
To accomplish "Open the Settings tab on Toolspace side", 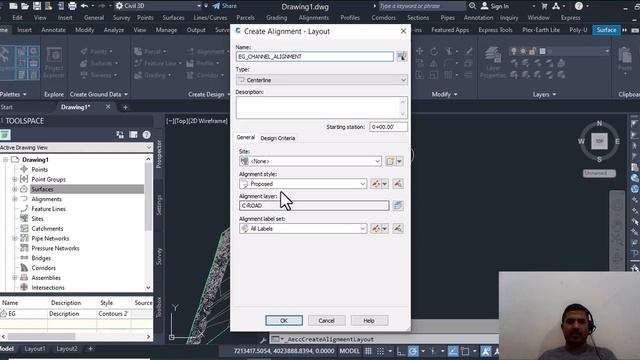I will (x=159, y=205).
